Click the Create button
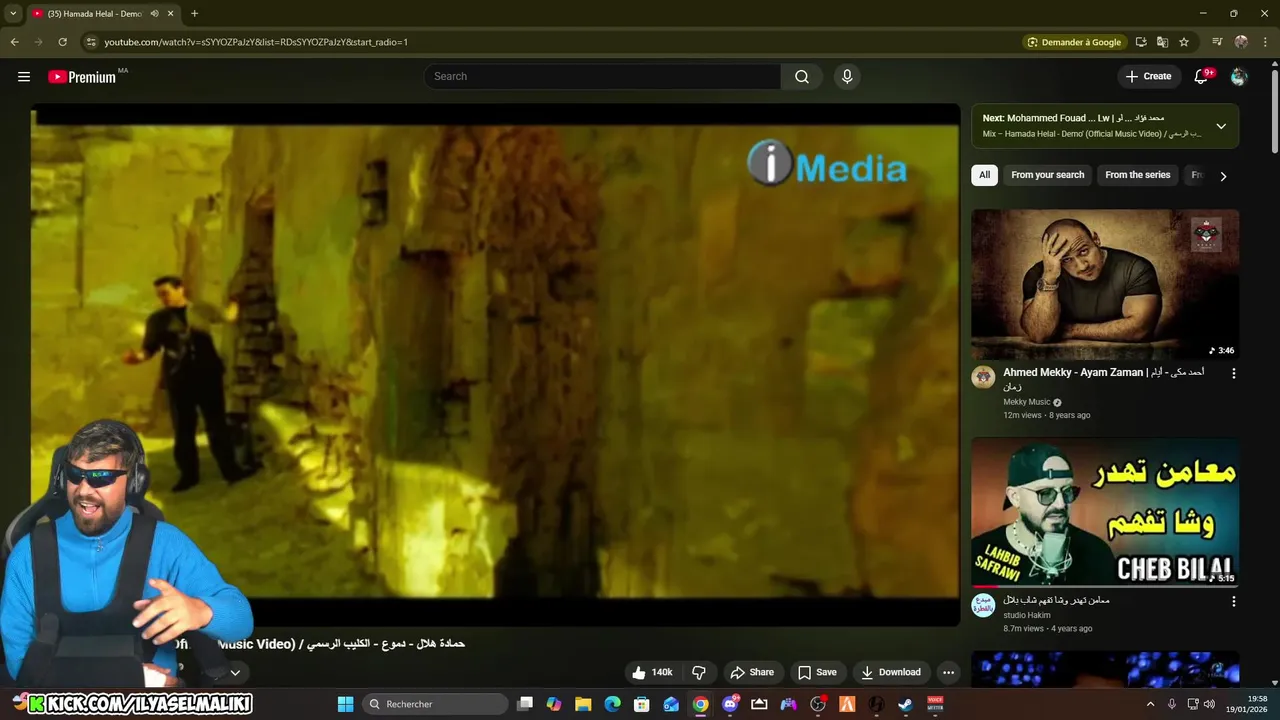The width and height of the screenshot is (1280, 720). [1148, 76]
